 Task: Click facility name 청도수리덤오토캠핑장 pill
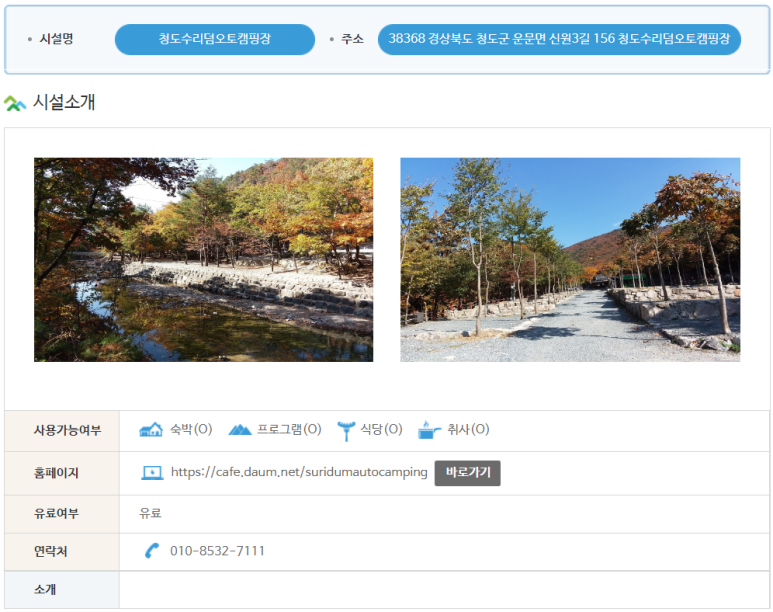coord(214,39)
